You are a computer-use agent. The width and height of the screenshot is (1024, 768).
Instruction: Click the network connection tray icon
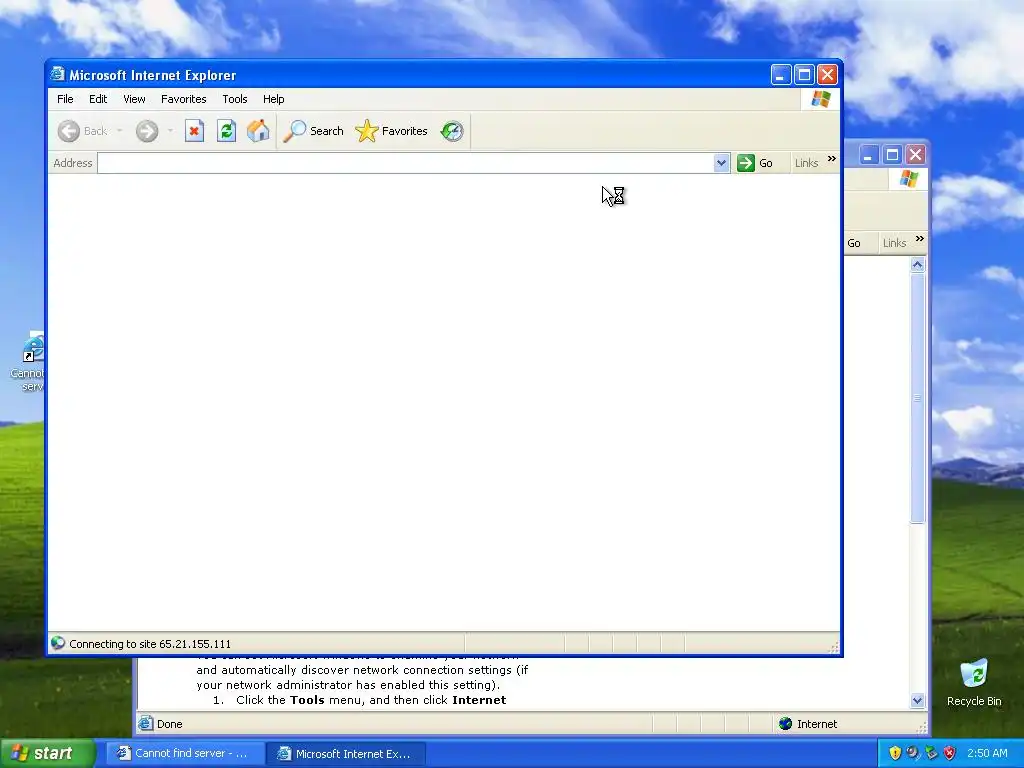(931, 753)
